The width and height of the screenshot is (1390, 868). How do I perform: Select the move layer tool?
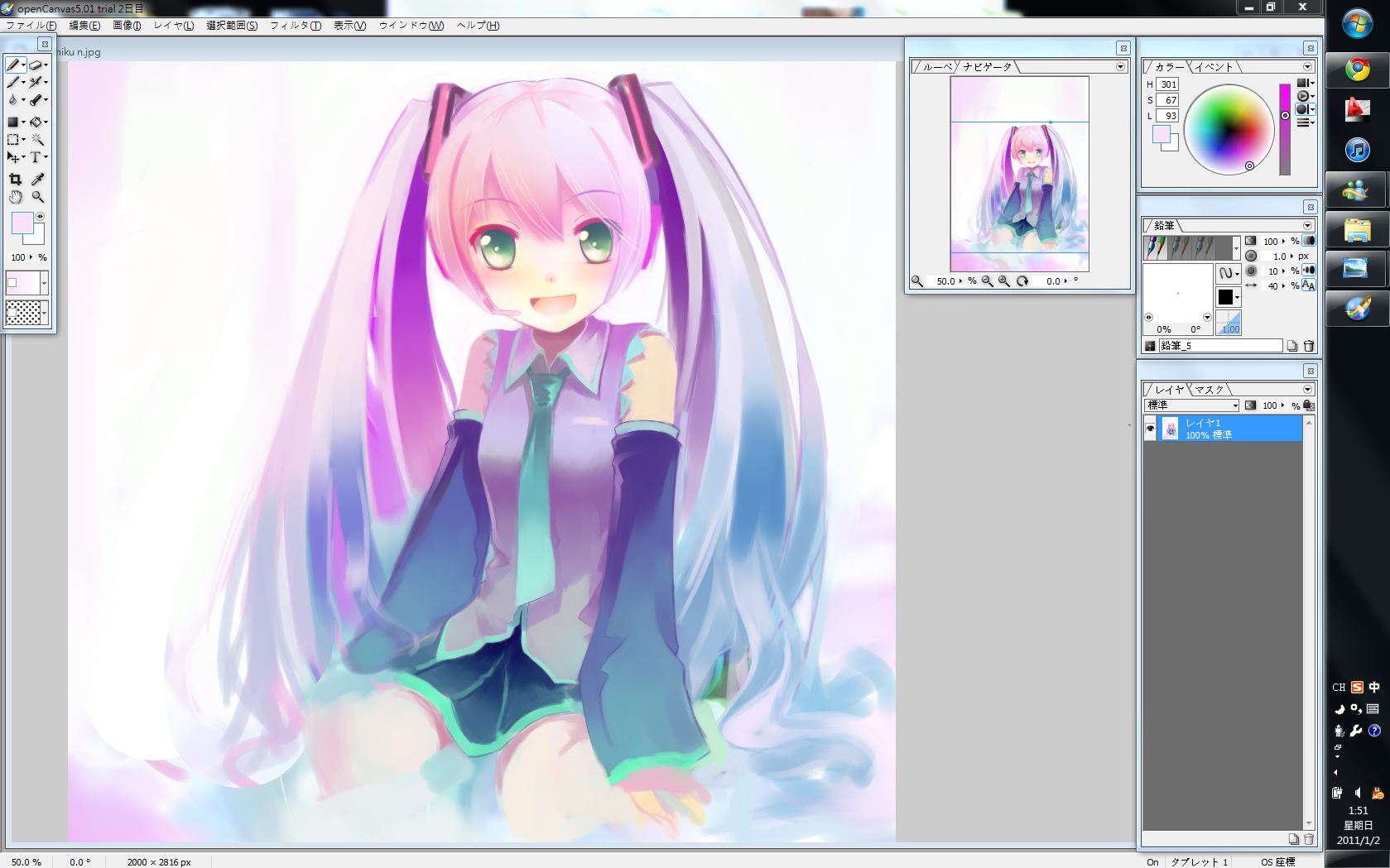[13, 157]
